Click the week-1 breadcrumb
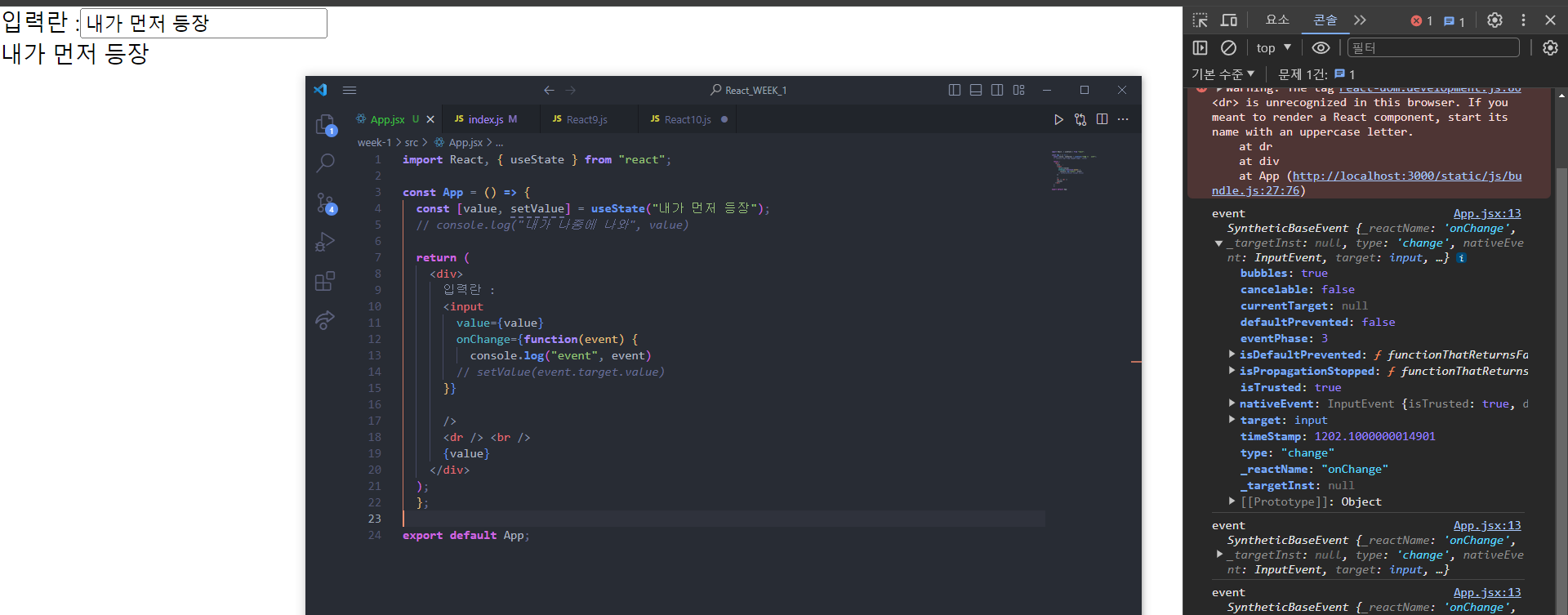This screenshot has height=615, width=1568. (374, 142)
